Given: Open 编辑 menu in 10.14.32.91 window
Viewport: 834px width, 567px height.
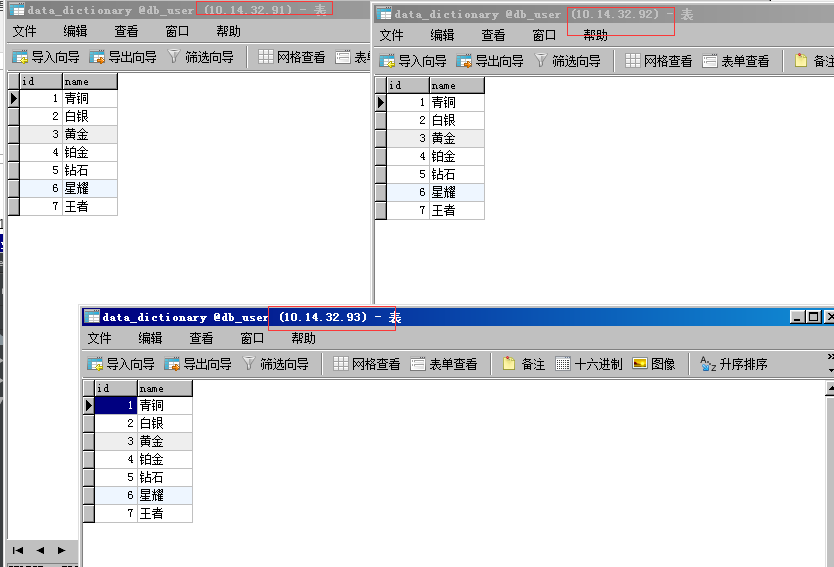Looking at the screenshot, I should [76, 31].
